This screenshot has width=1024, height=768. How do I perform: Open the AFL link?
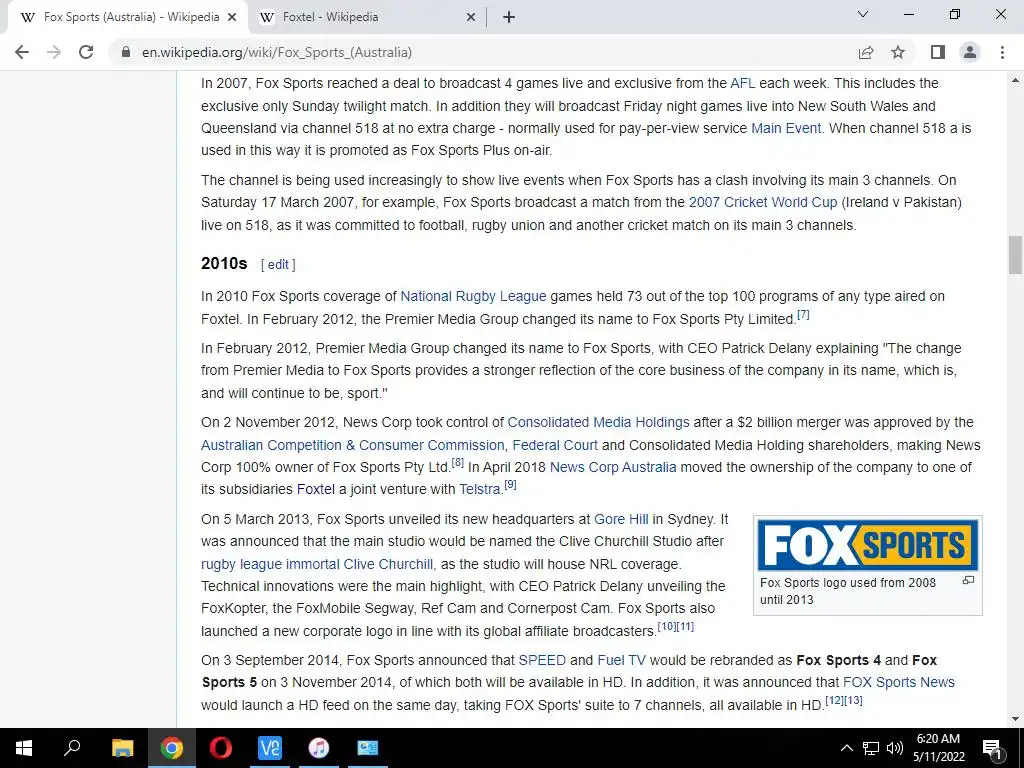coord(743,83)
